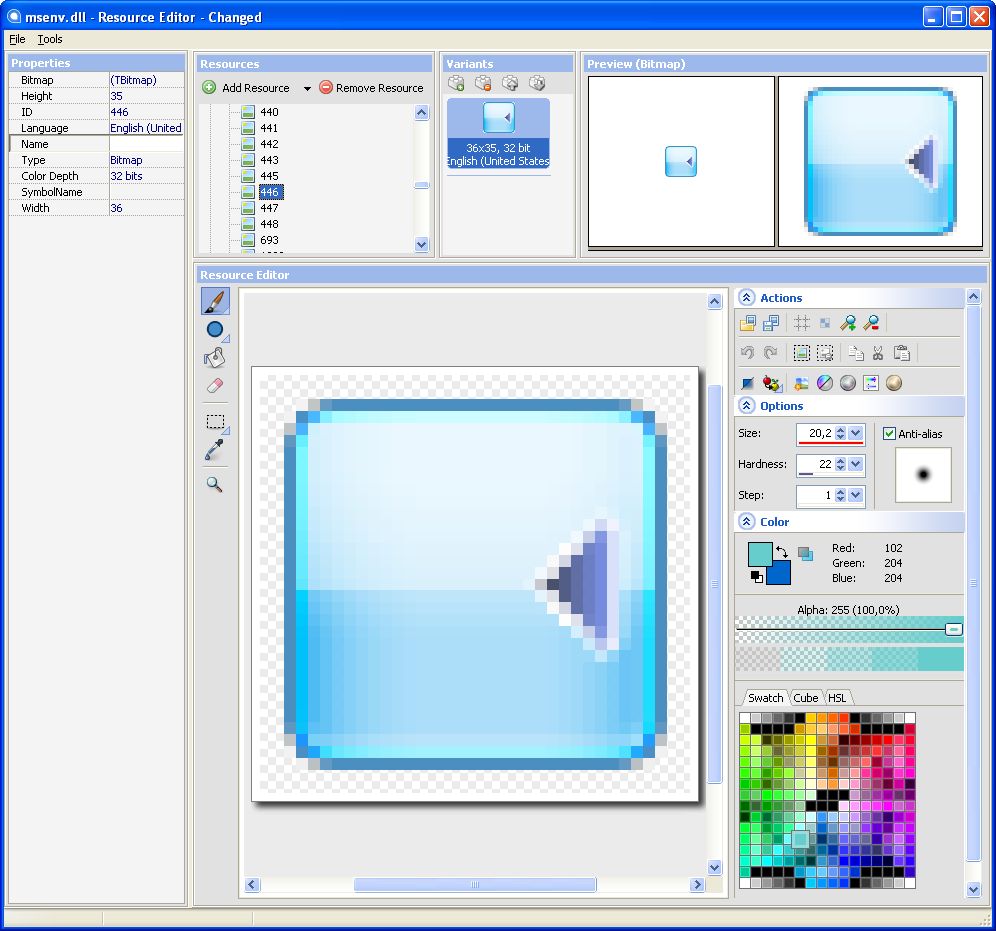Choose the rectangular selection tool

click(x=214, y=422)
